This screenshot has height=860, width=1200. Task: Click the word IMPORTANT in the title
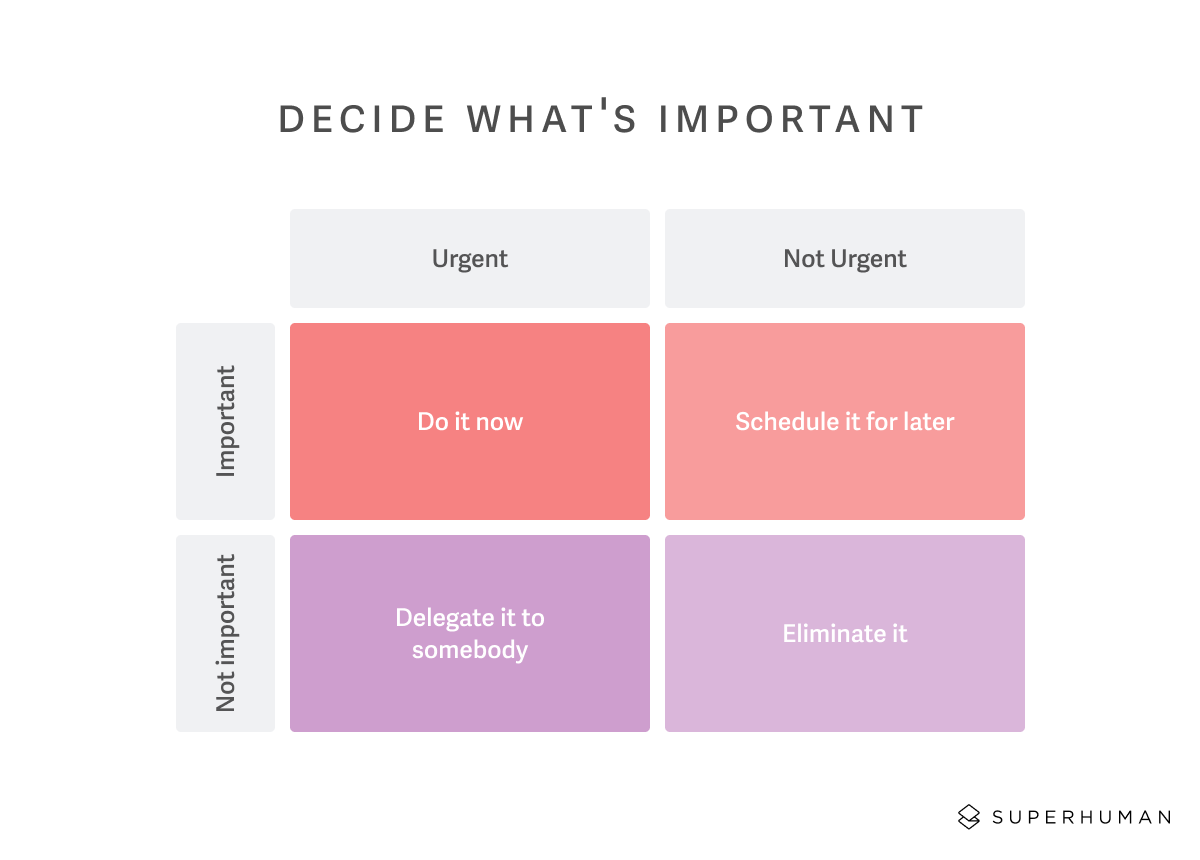pos(791,119)
